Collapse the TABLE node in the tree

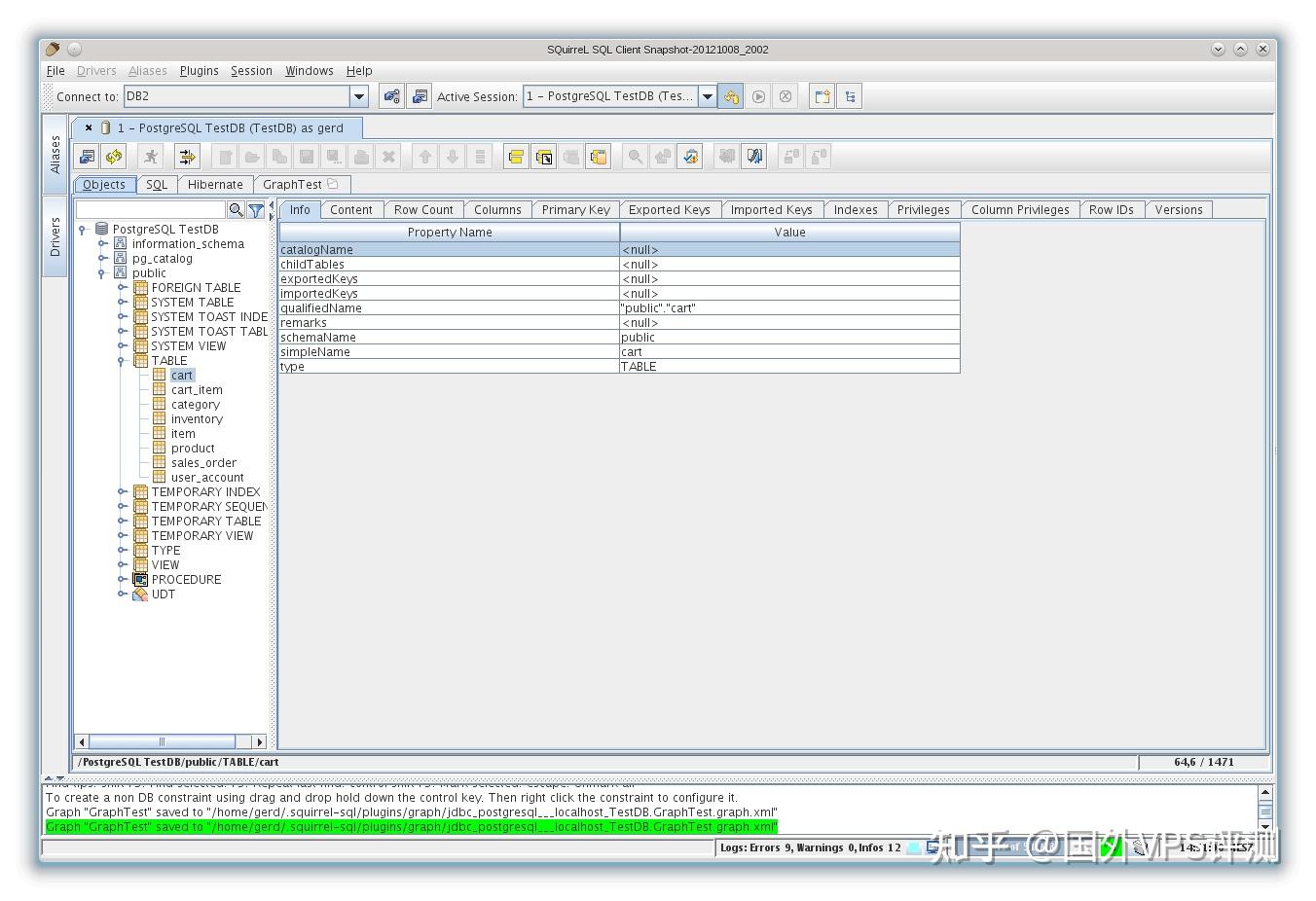tap(121, 360)
